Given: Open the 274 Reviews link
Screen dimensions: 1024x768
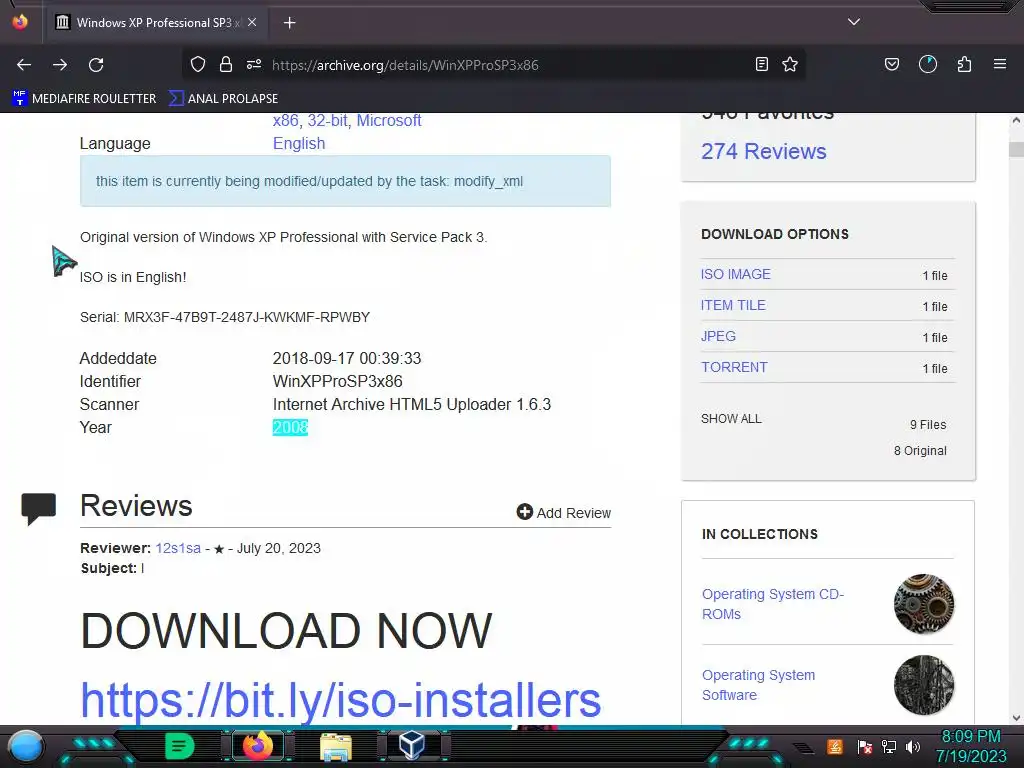Looking at the screenshot, I should pos(763,152).
